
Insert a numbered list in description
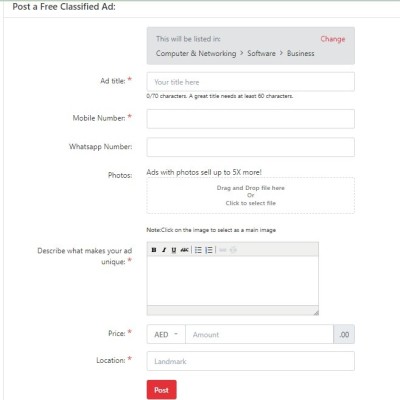[209, 250]
